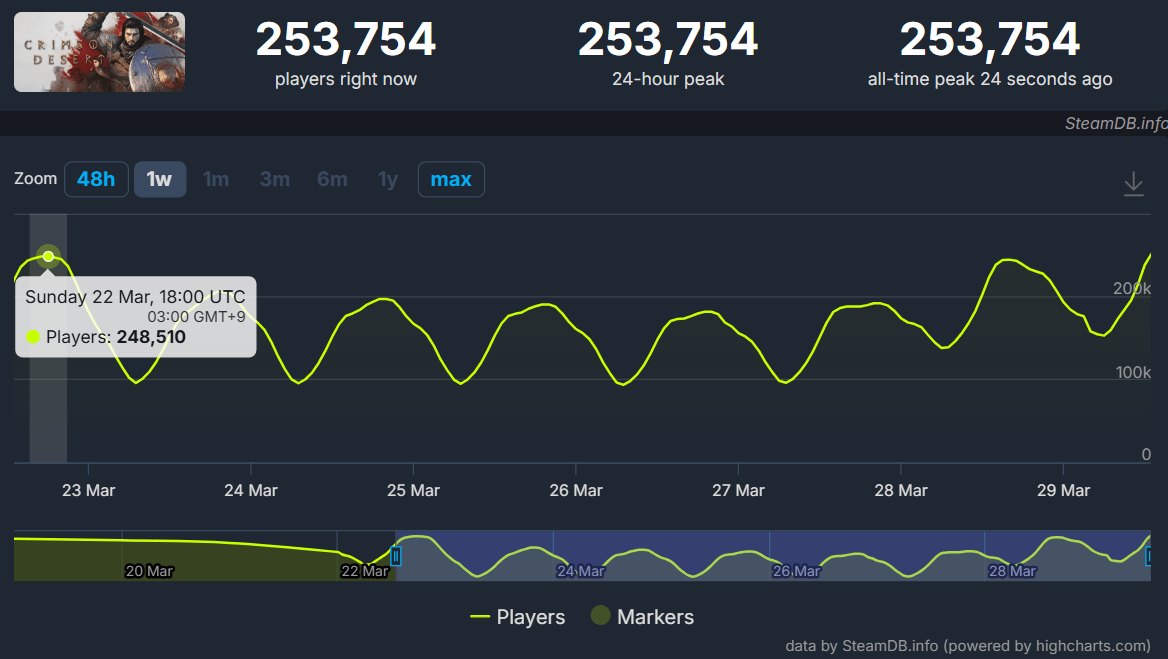Click the Crimson Desert game thumbnail

tap(99, 52)
